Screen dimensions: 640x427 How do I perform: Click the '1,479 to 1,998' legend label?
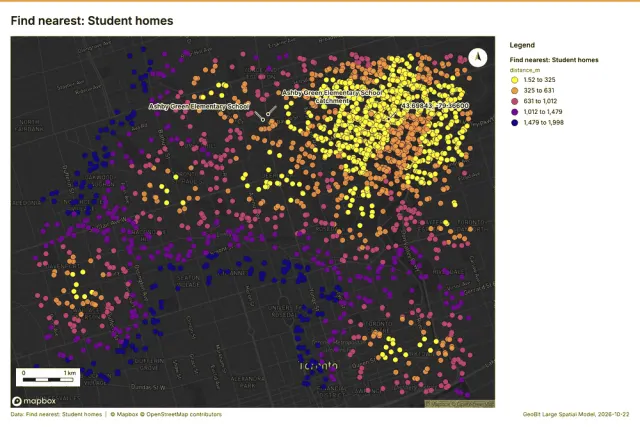[543, 122]
